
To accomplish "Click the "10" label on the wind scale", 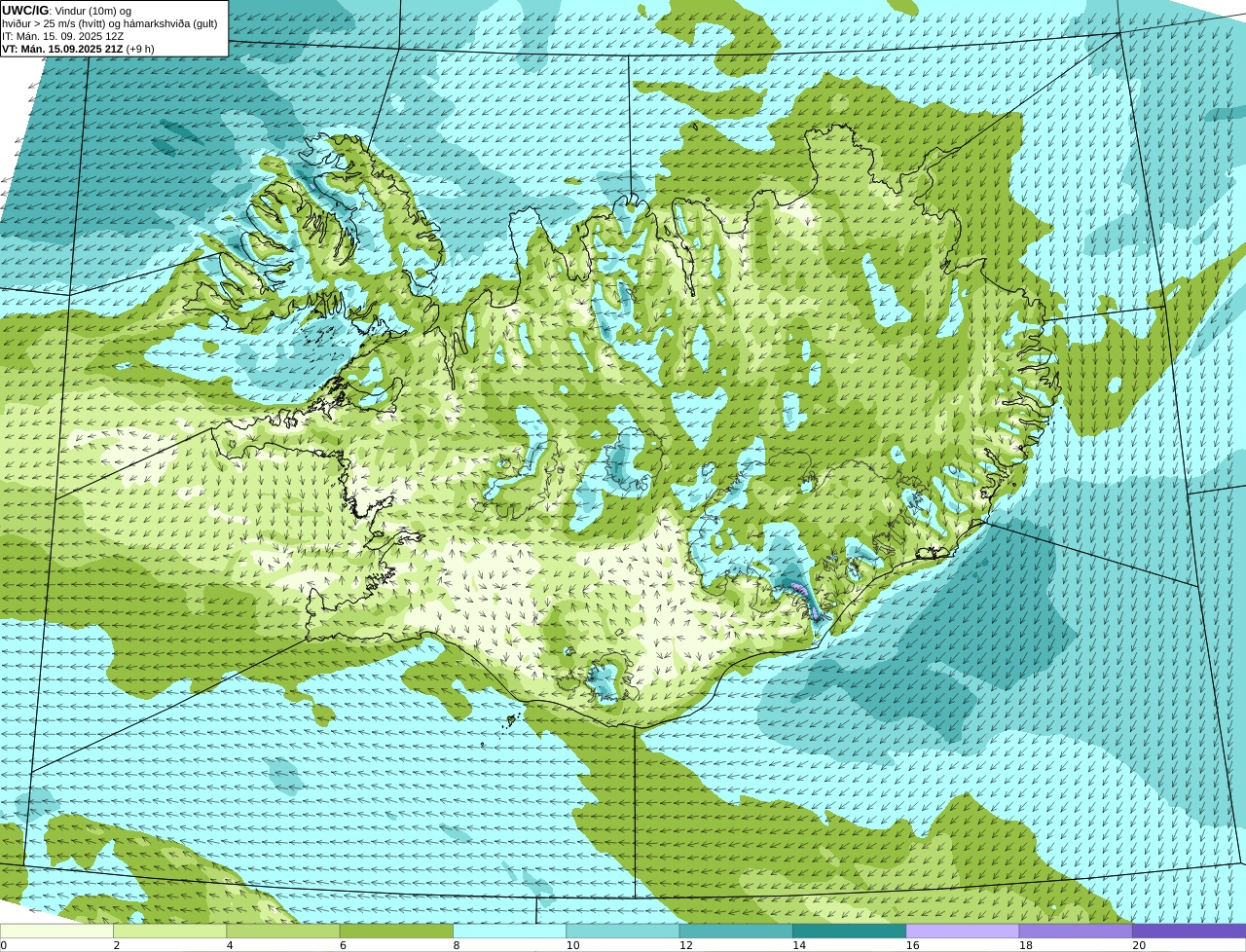I will 573,945.
